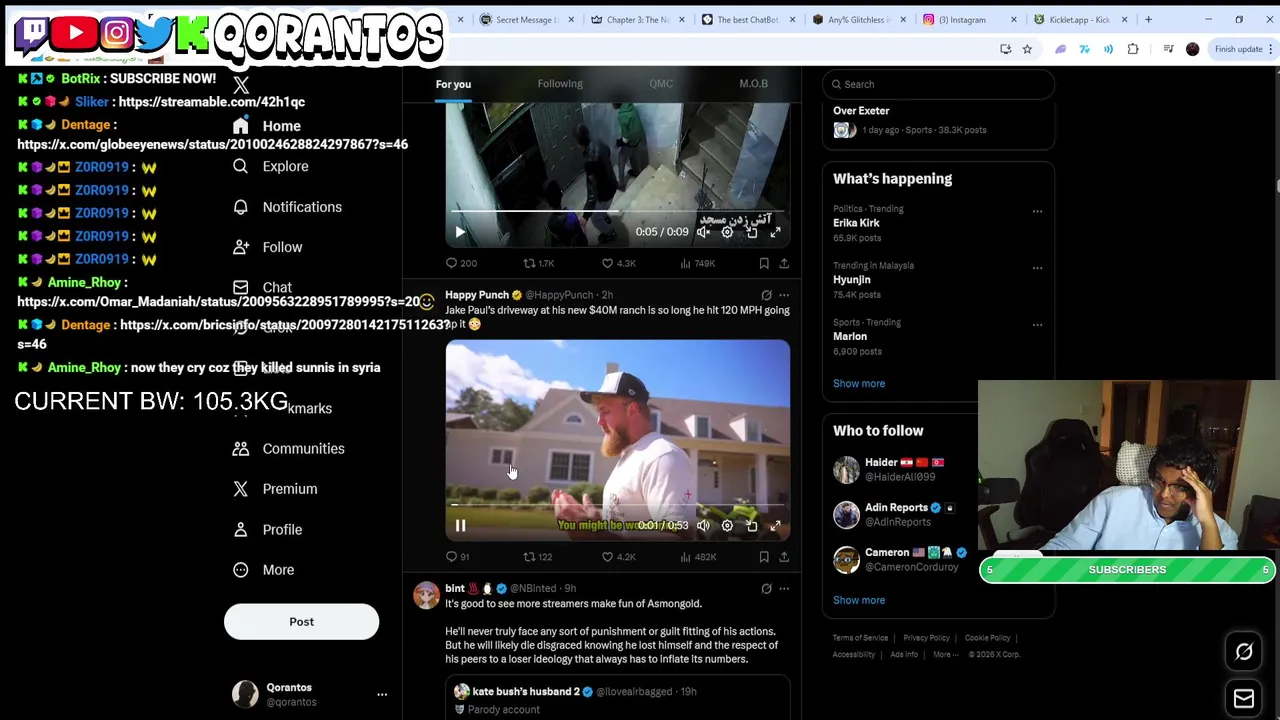1280x720 pixels.
Task: View analytics of 749K-view post
Action: (x=698, y=264)
